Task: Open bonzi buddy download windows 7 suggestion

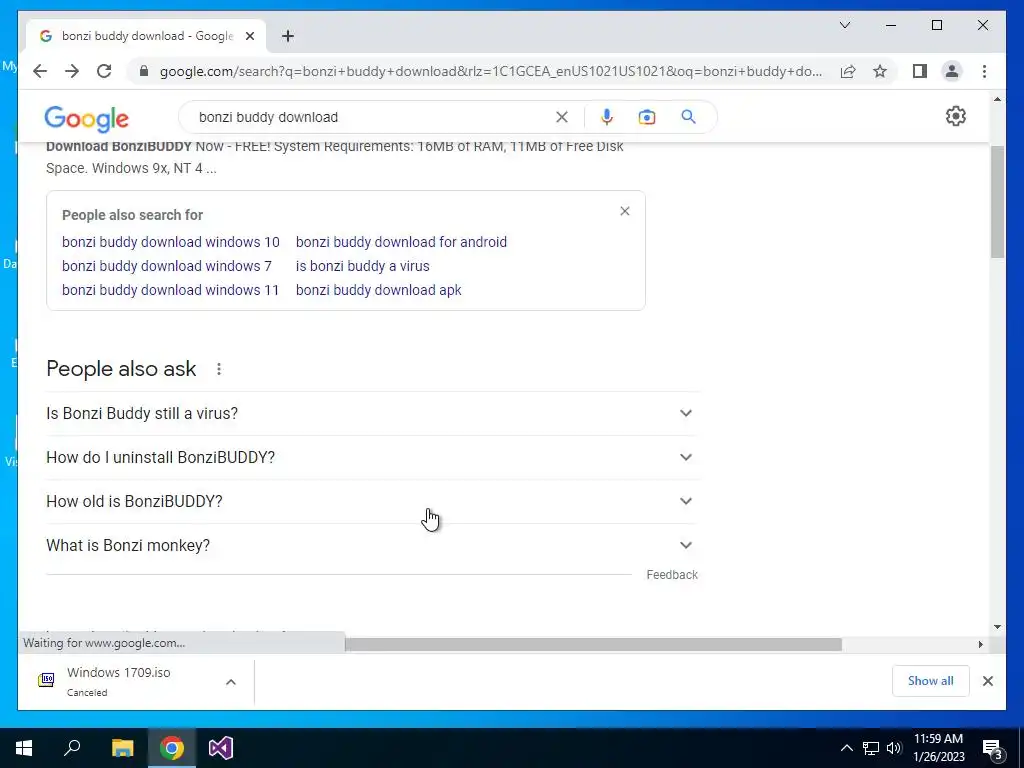Action: tap(167, 266)
